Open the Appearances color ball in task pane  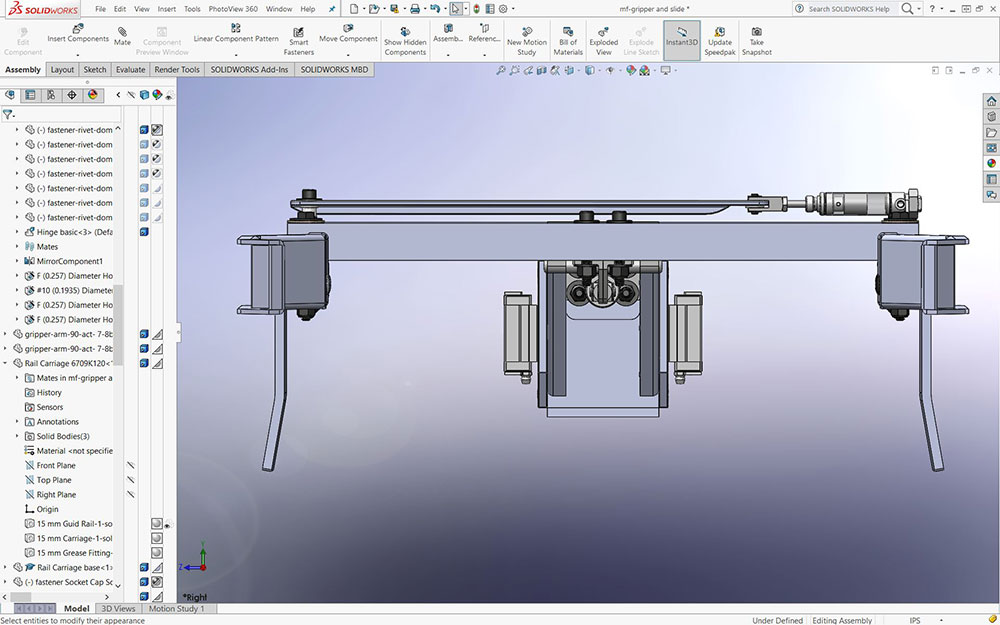(991, 163)
